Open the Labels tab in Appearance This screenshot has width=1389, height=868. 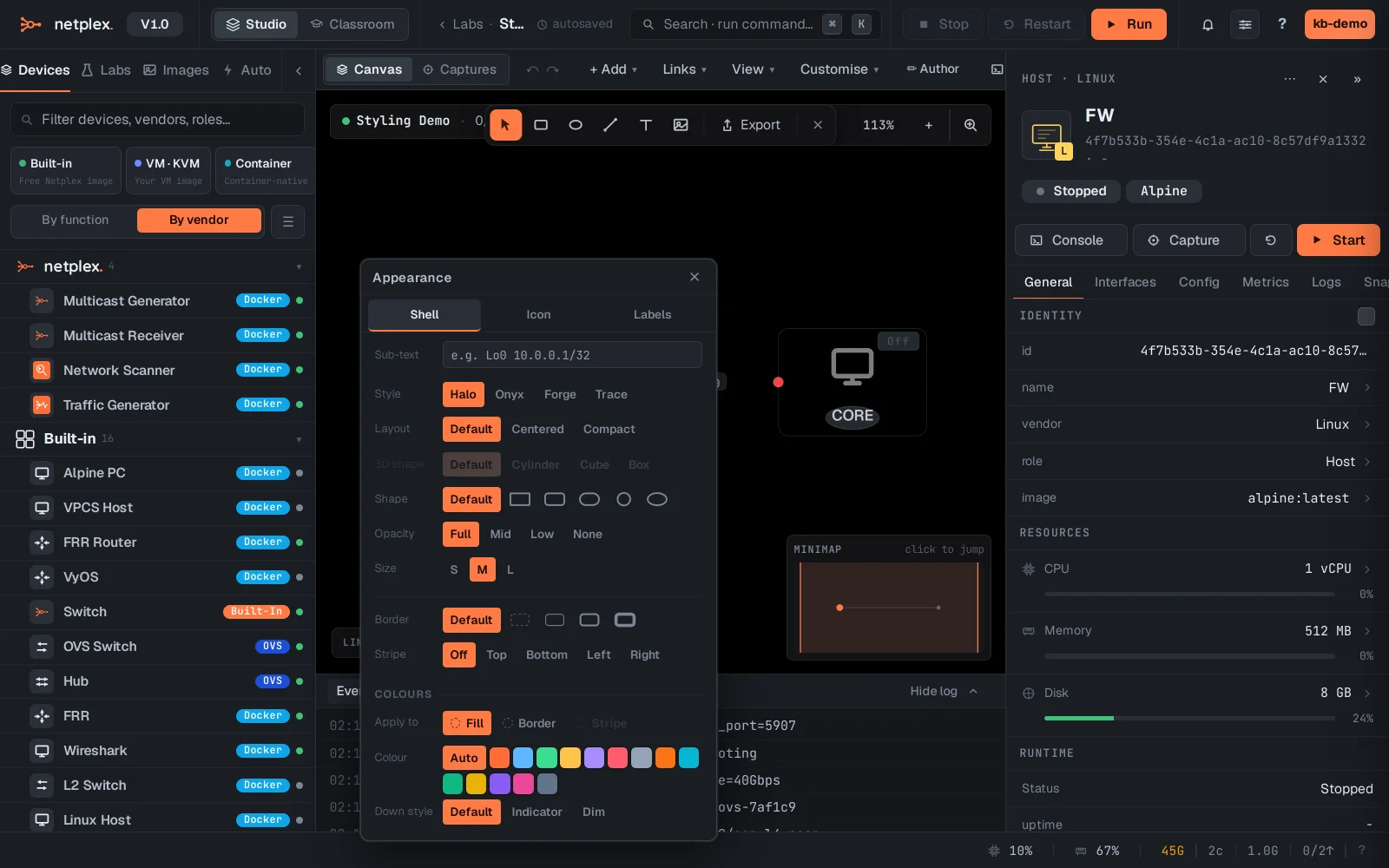pos(652,315)
